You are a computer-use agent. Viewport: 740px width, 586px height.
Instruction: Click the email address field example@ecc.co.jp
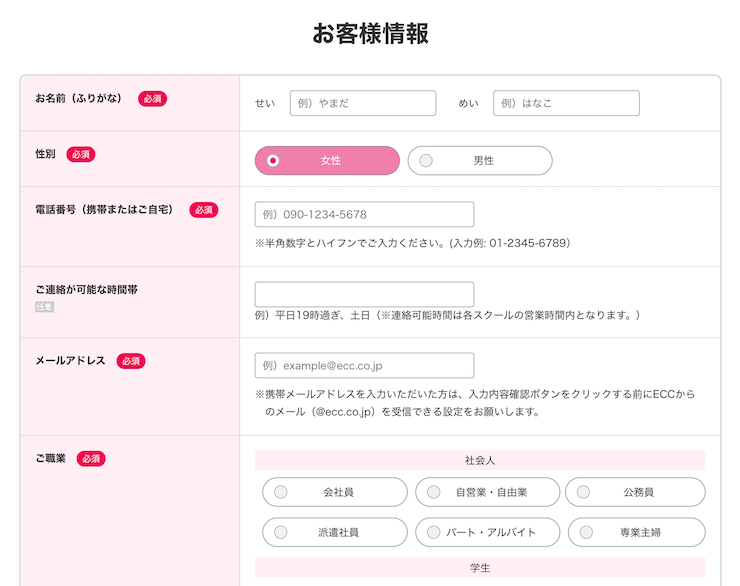tap(364, 365)
